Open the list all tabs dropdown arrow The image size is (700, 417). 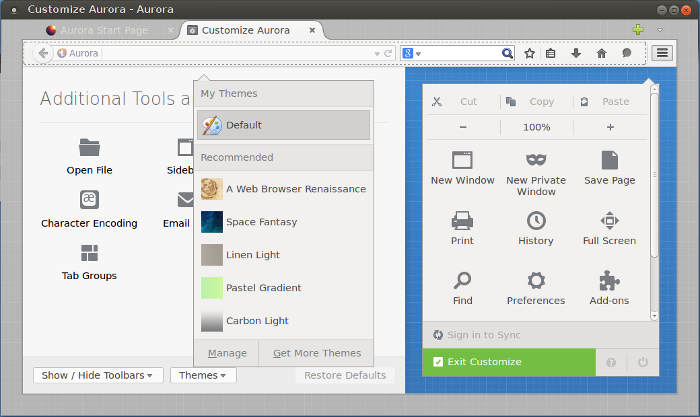[660, 30]
